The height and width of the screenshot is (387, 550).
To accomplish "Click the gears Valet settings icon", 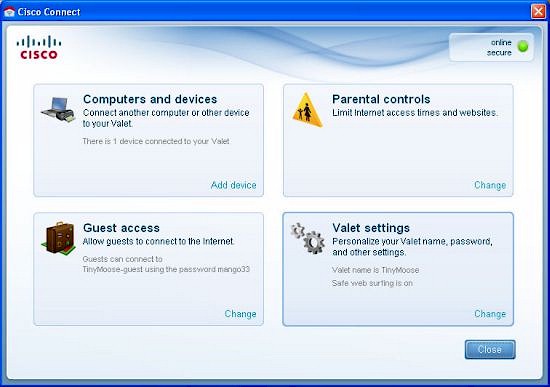I will (x=308, y=238).
